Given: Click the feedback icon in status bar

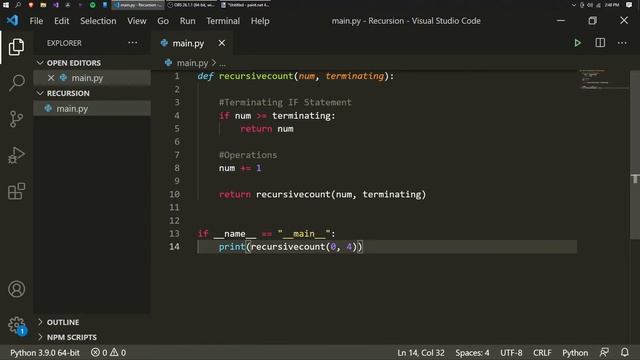Looking at the screenshot, I should point(604,352).
